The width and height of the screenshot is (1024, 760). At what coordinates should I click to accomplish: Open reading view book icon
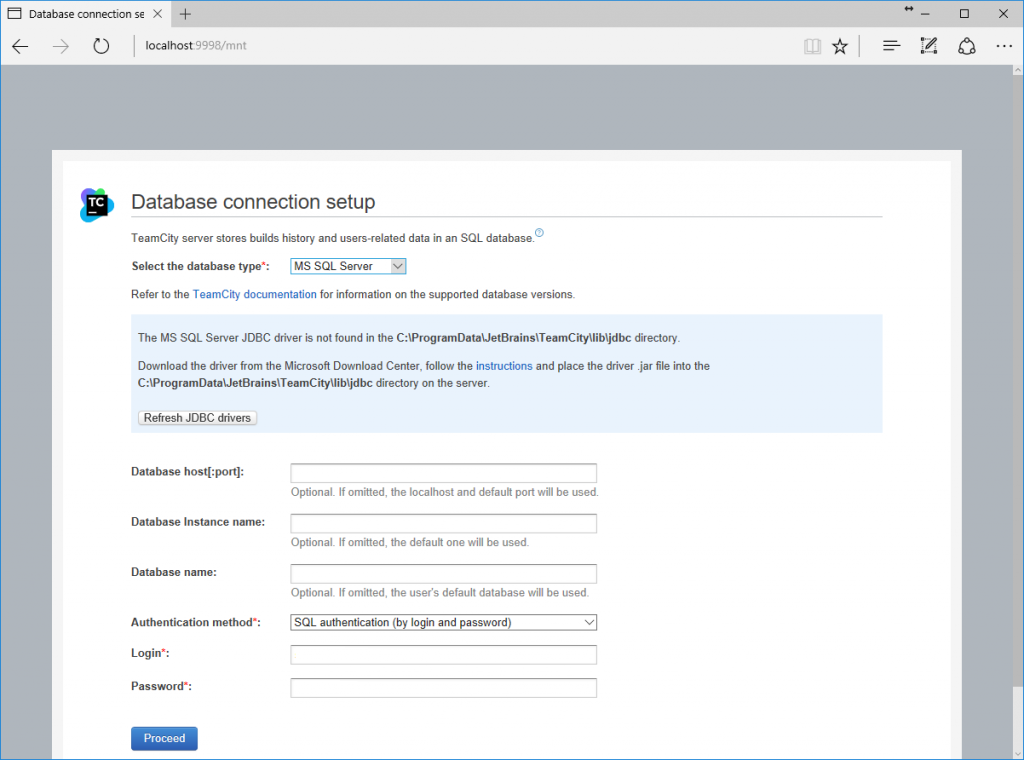(812, 46)
